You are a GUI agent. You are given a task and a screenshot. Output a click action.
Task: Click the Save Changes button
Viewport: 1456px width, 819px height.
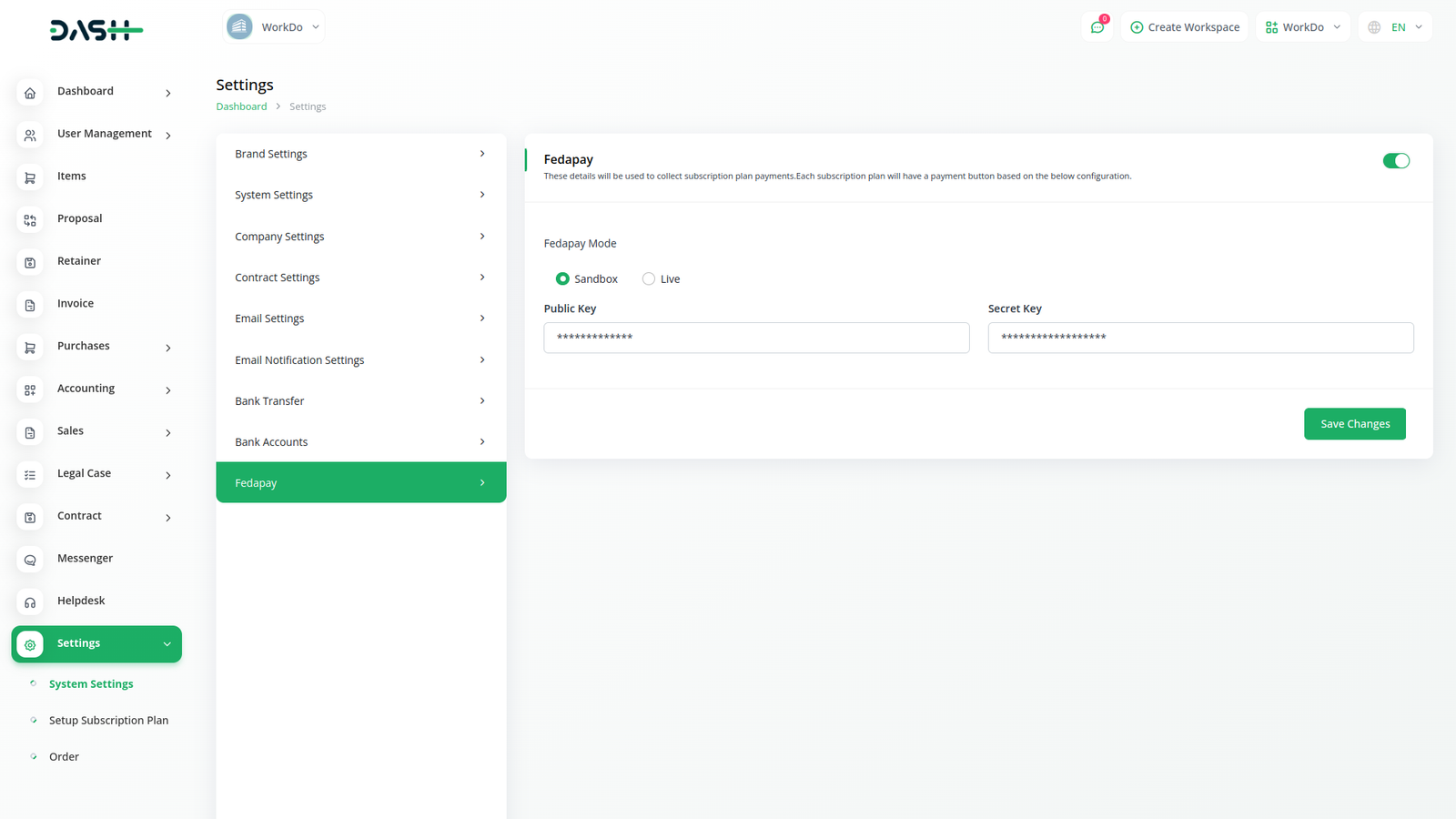[1354, 424]
